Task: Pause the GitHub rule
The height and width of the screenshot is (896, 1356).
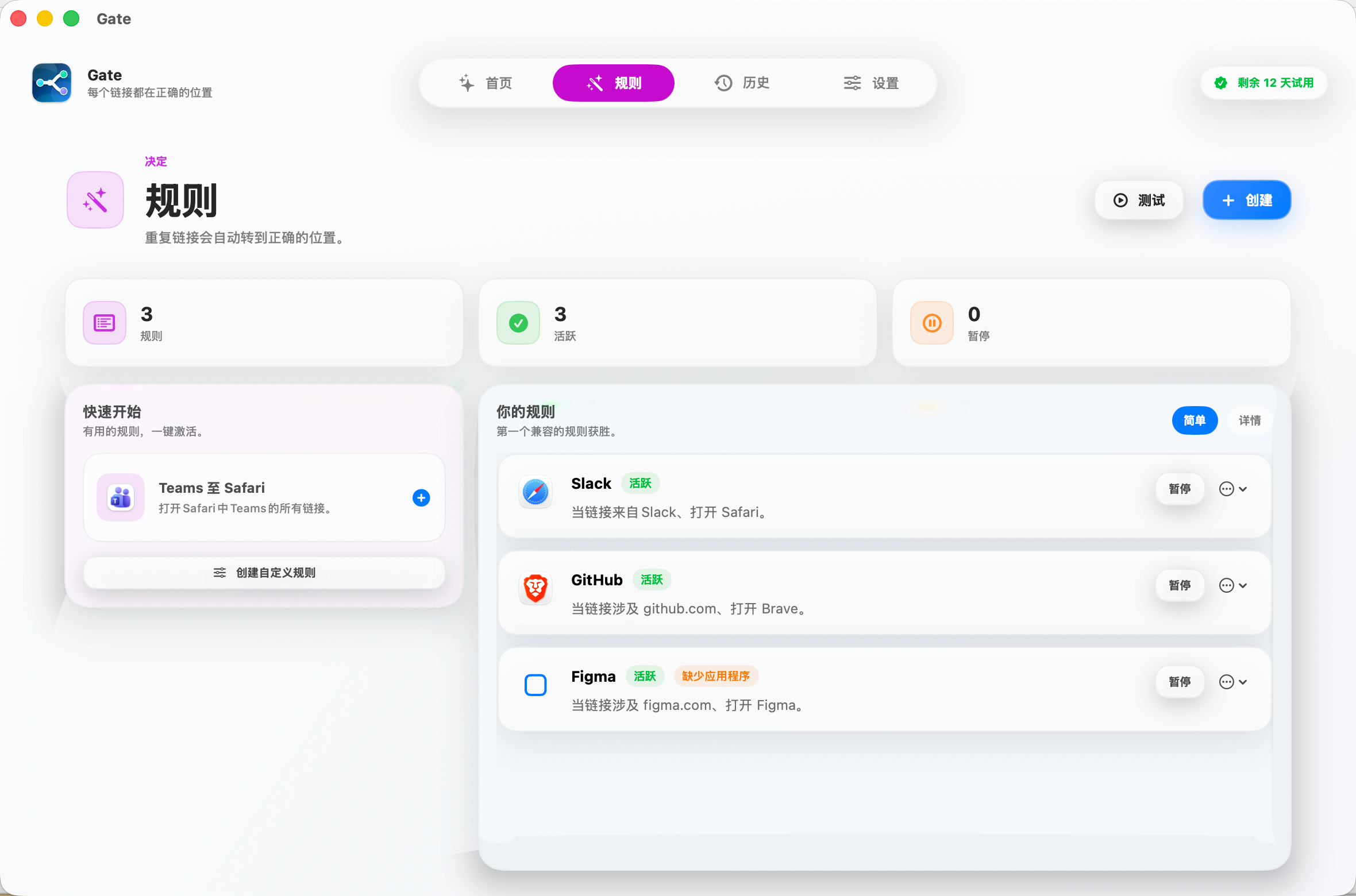Action: [x=1180, y=585]
